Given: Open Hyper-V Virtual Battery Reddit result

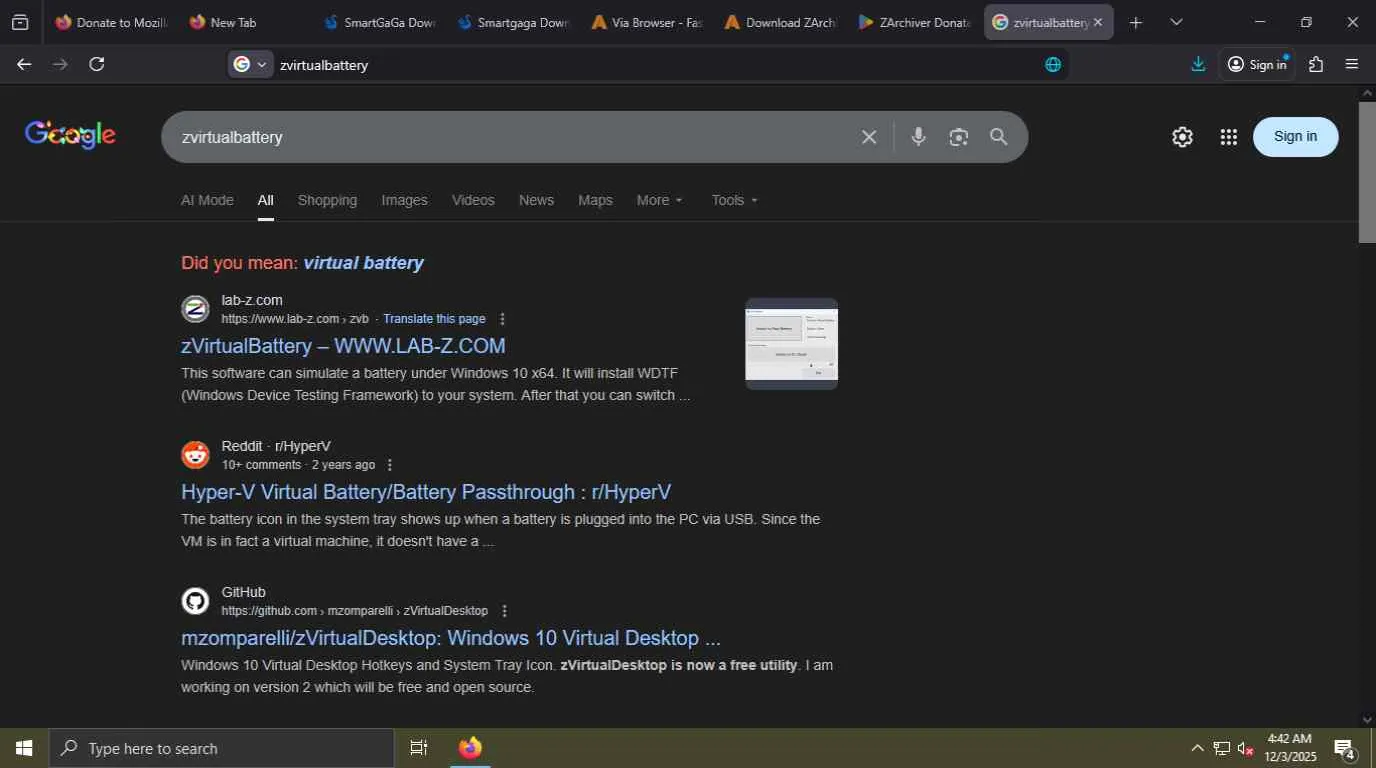Looking at the screenshot, I should point(426,492).
